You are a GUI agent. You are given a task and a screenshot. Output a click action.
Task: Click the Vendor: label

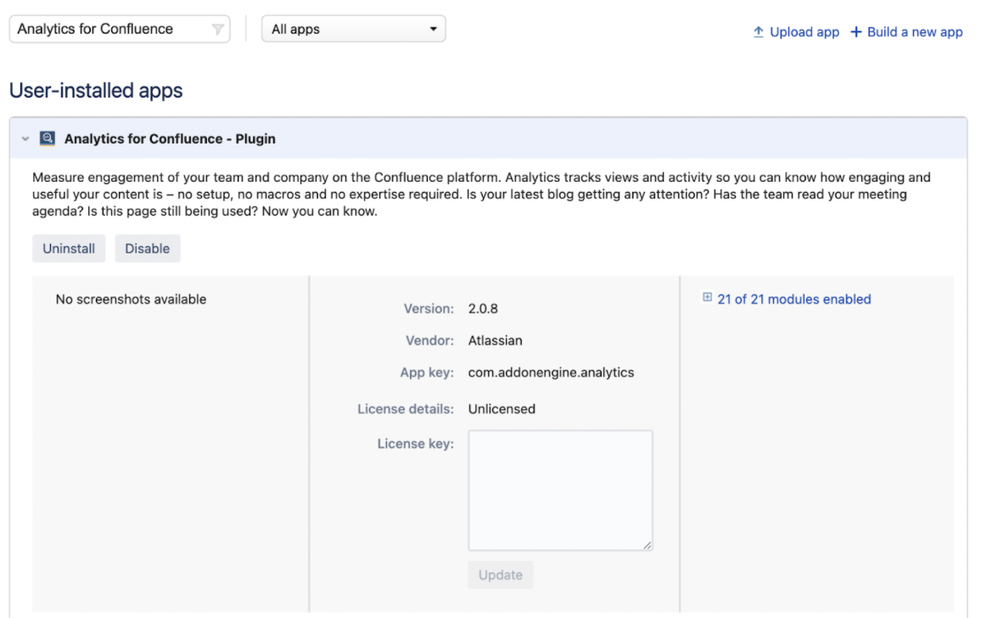[x=430, y=341]
